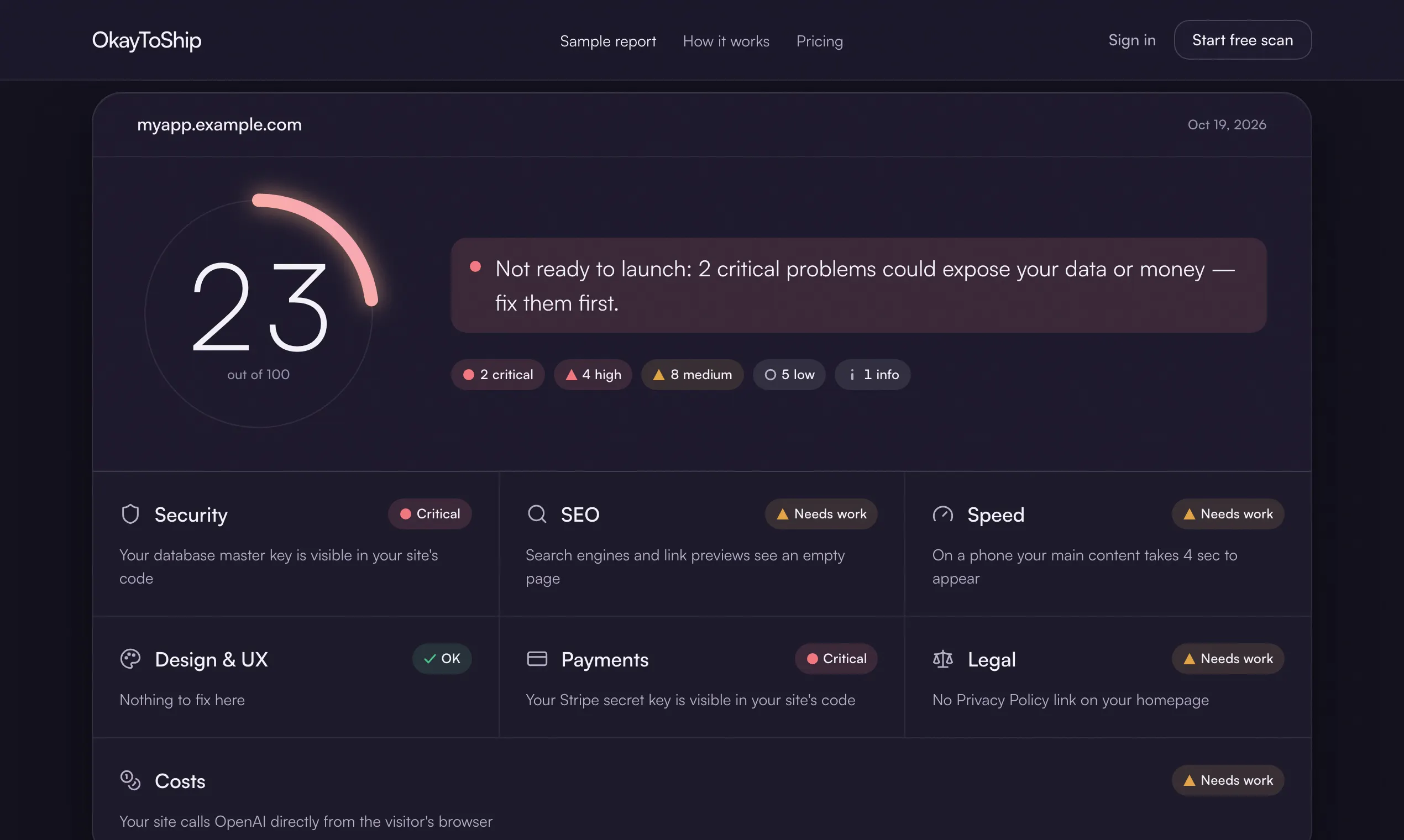Click the Oct 19, 2026 date
1404x840 pixels.
click(1226, 124)
